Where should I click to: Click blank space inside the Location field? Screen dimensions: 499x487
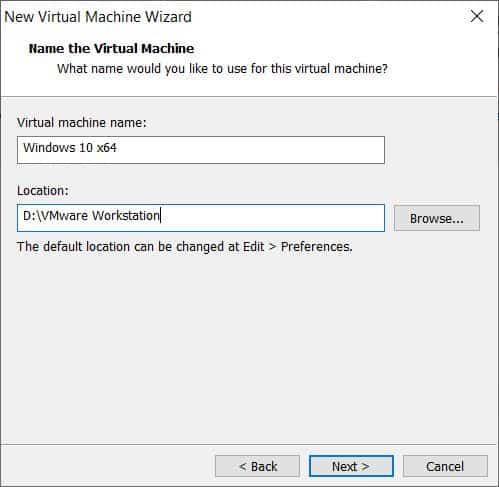pos(272,218)
